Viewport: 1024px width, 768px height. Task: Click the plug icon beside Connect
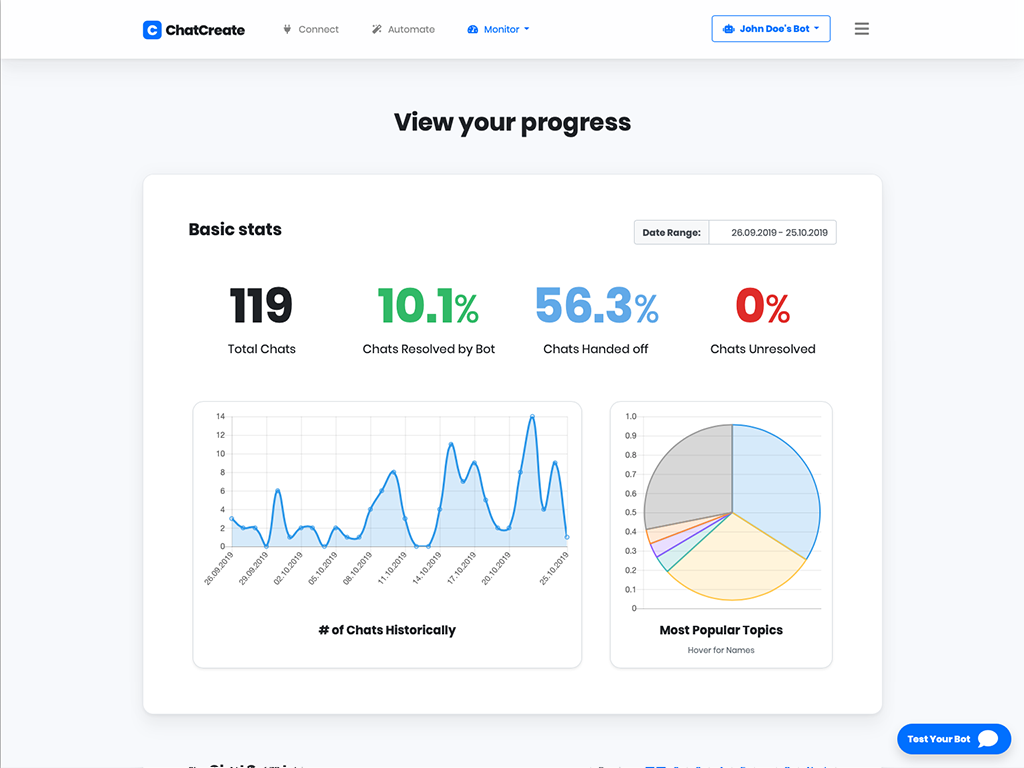click(287, 29)
